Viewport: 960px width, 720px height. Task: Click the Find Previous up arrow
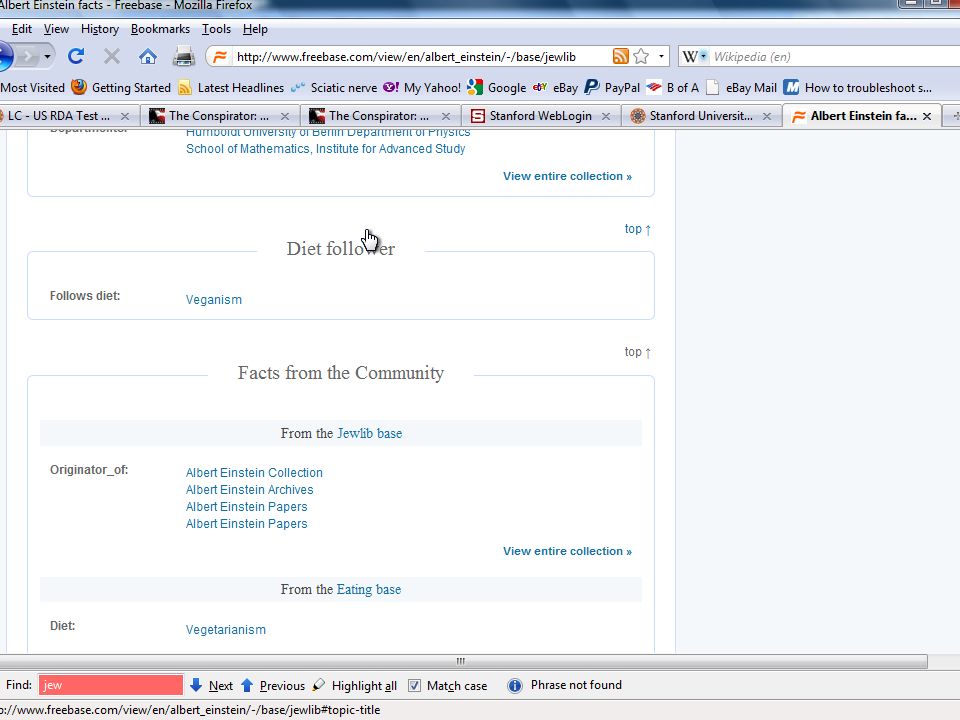(247, 685)
